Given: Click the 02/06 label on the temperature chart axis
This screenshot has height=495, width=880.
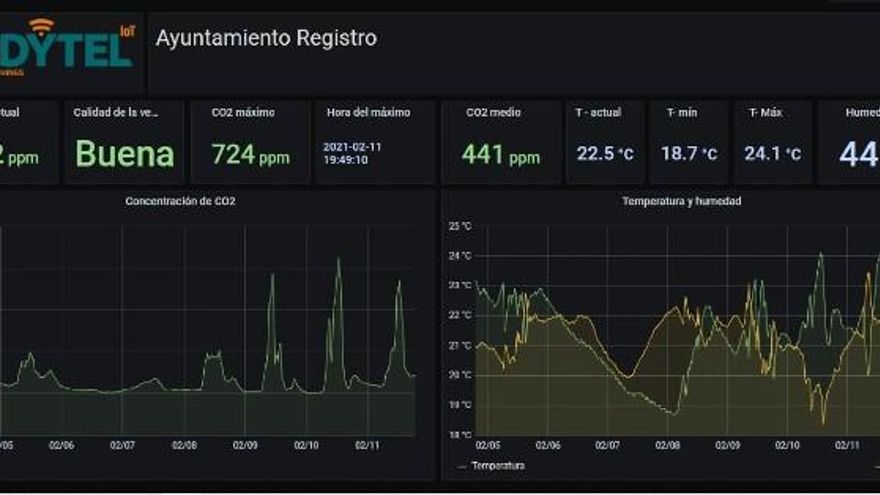Looking at the screenshot, I should [548, 445].
